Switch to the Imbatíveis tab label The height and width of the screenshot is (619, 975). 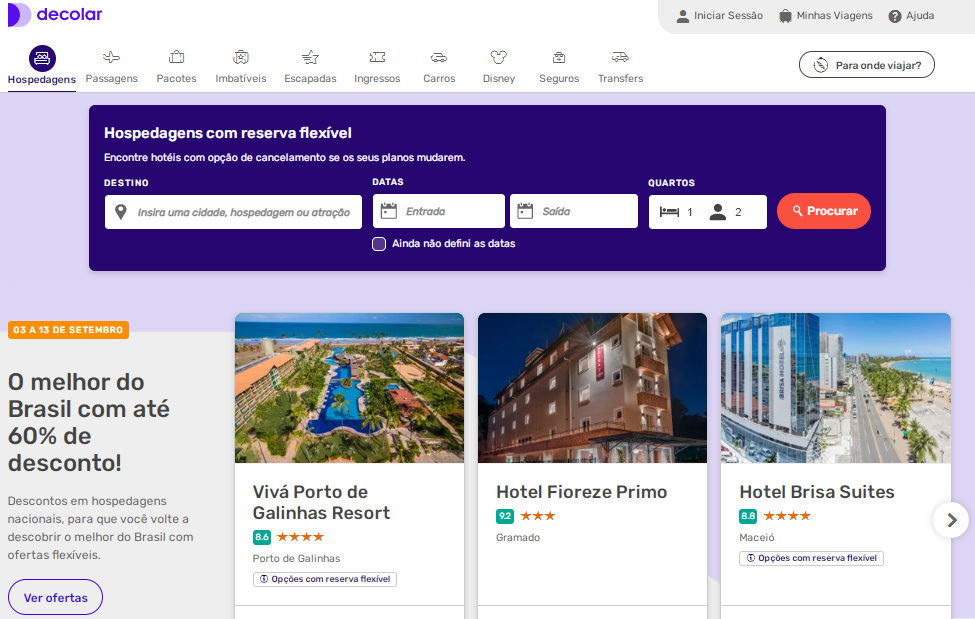(x=241, y=78)
